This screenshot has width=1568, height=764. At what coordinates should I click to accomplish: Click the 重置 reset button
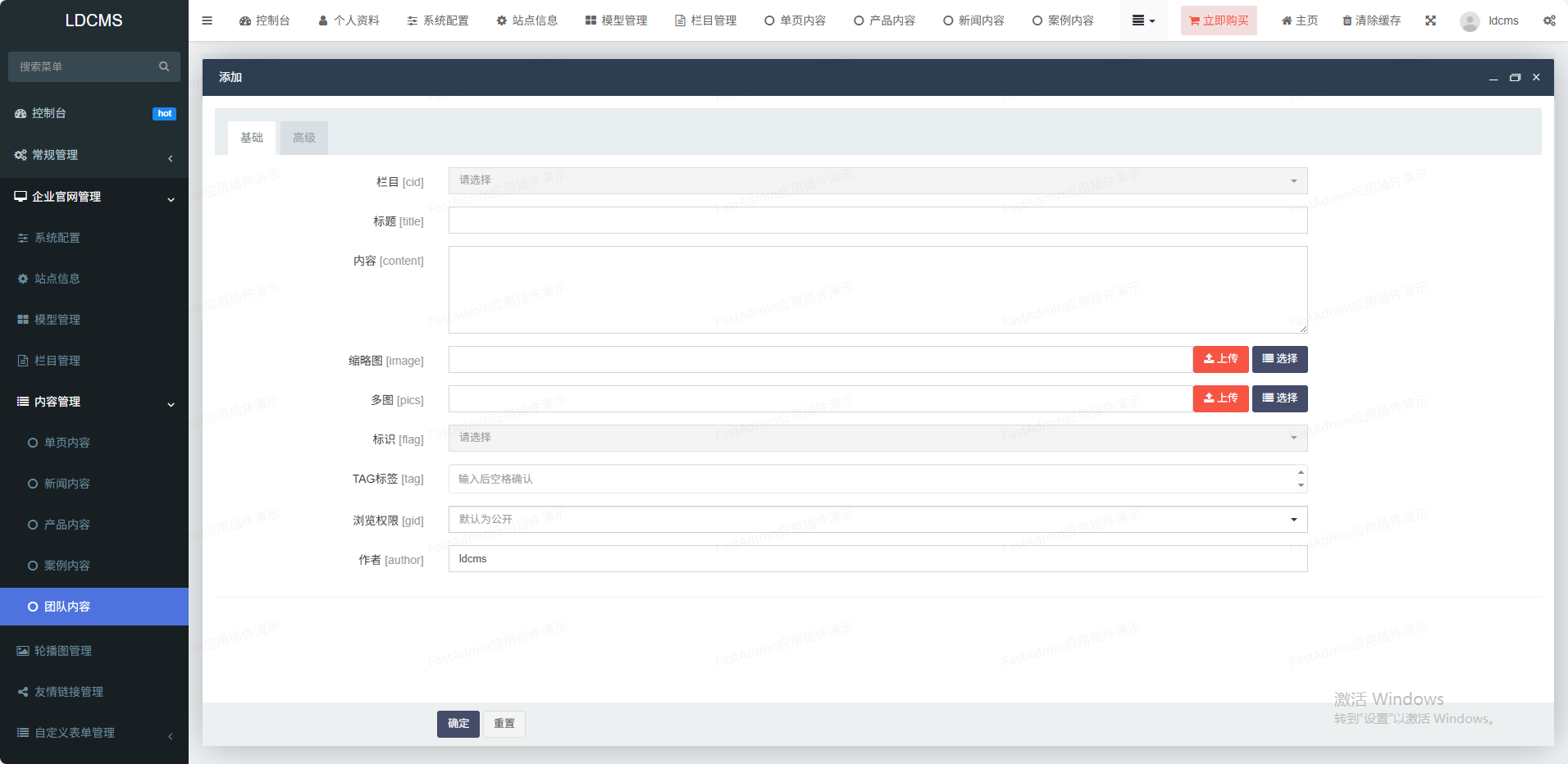click(504, 723)
